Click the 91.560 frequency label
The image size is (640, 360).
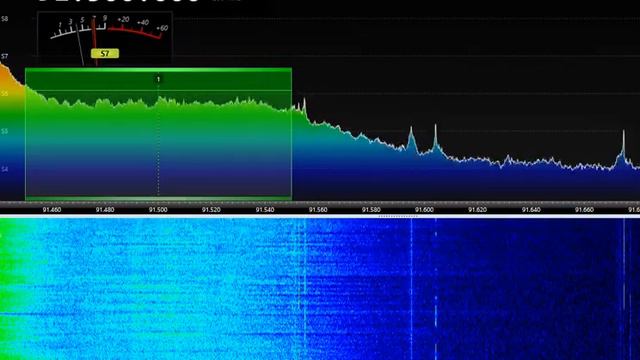point(318,210)
